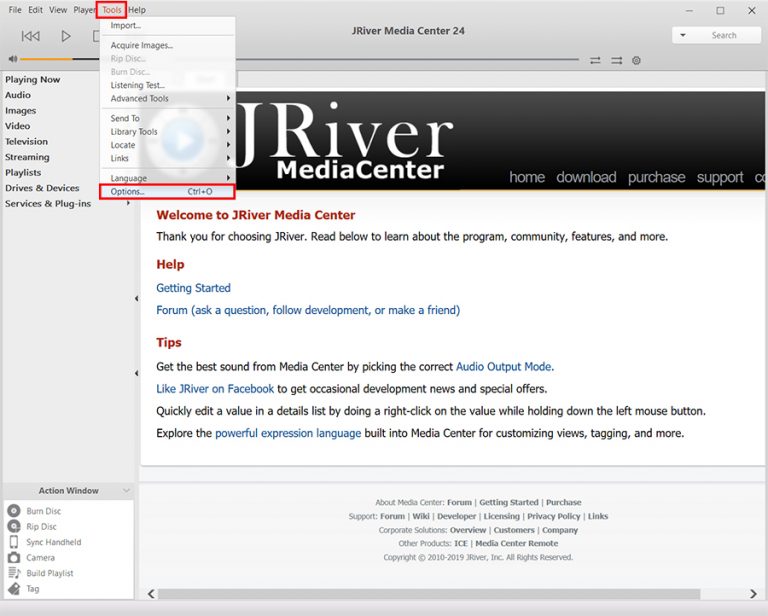
Task: Toggle the repeat playback mode icon
Action: click(595, 60)
